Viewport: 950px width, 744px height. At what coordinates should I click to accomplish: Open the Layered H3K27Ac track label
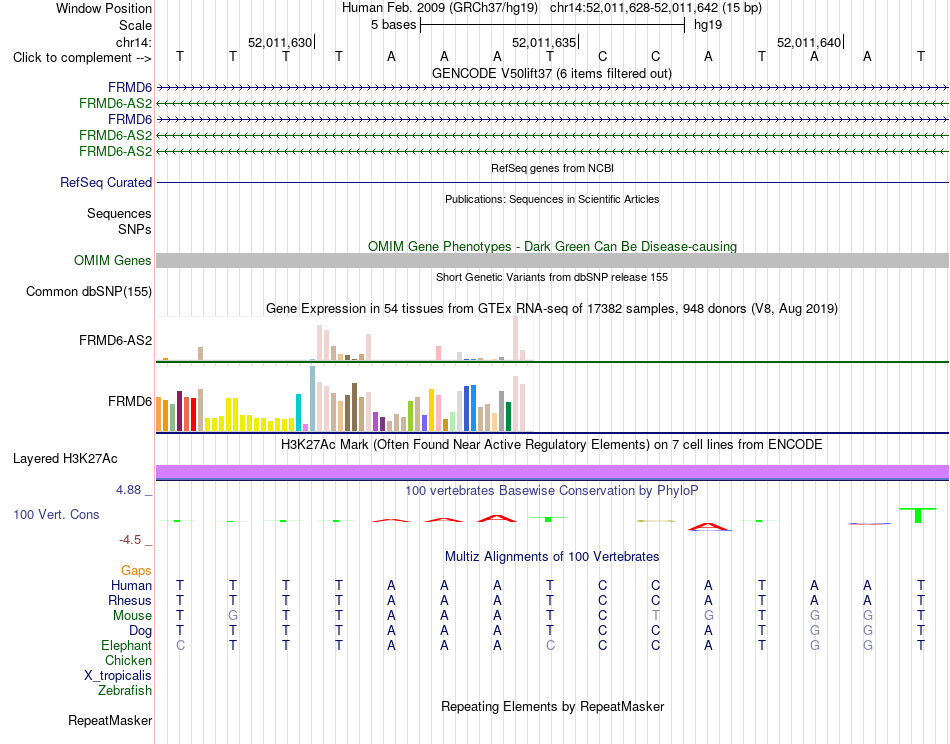tap(65, 459)
